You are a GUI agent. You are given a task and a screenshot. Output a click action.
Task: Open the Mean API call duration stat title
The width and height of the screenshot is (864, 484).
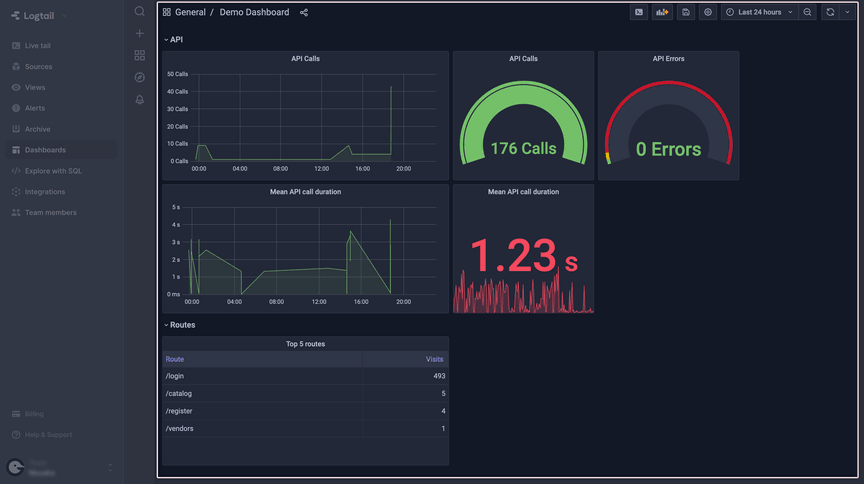pyautogui.click(x=523, y=192)
